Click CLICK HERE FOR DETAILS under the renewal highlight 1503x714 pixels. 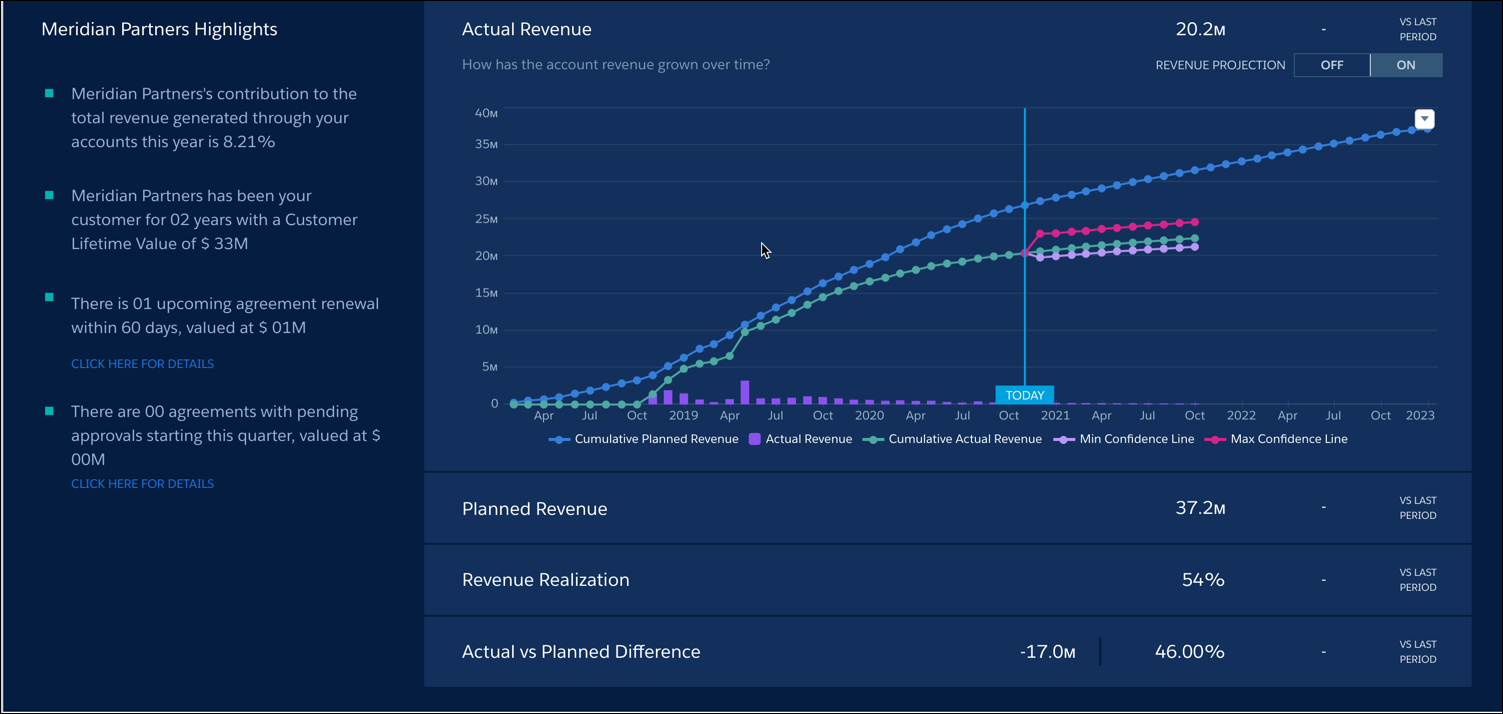point(142,363)
